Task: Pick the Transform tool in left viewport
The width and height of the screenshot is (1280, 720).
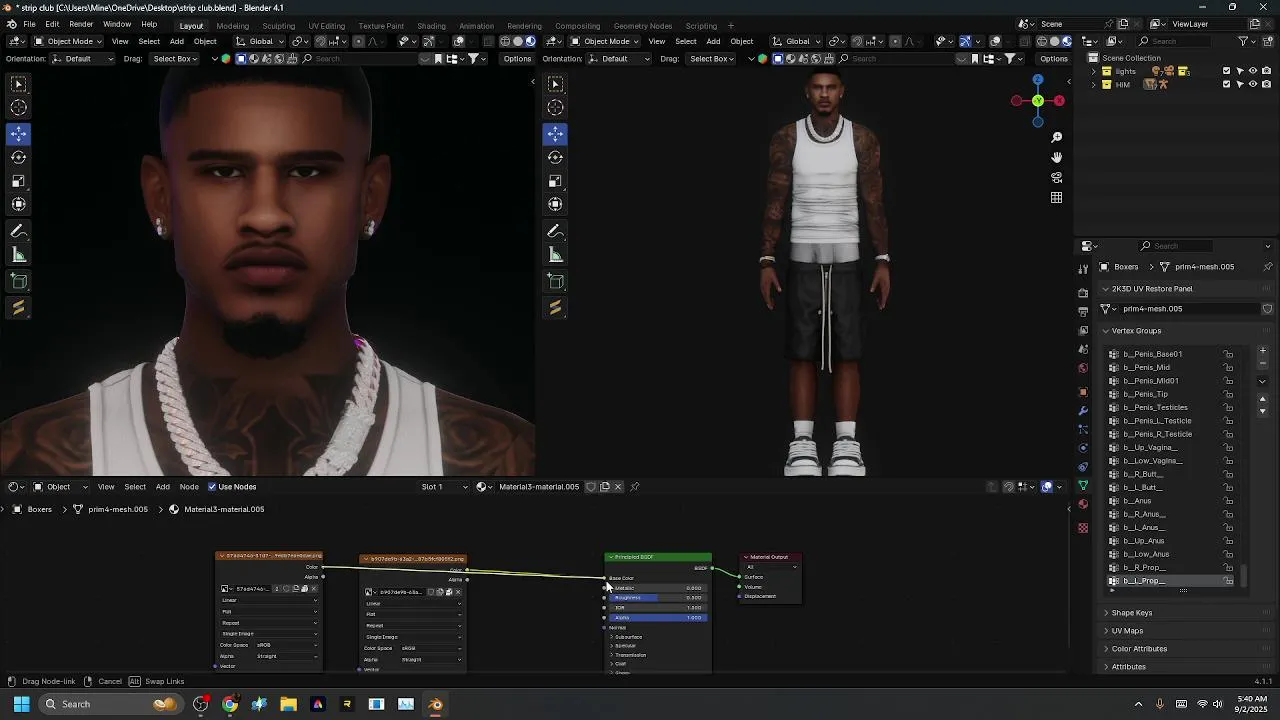Action: click(x=19, y=204)
